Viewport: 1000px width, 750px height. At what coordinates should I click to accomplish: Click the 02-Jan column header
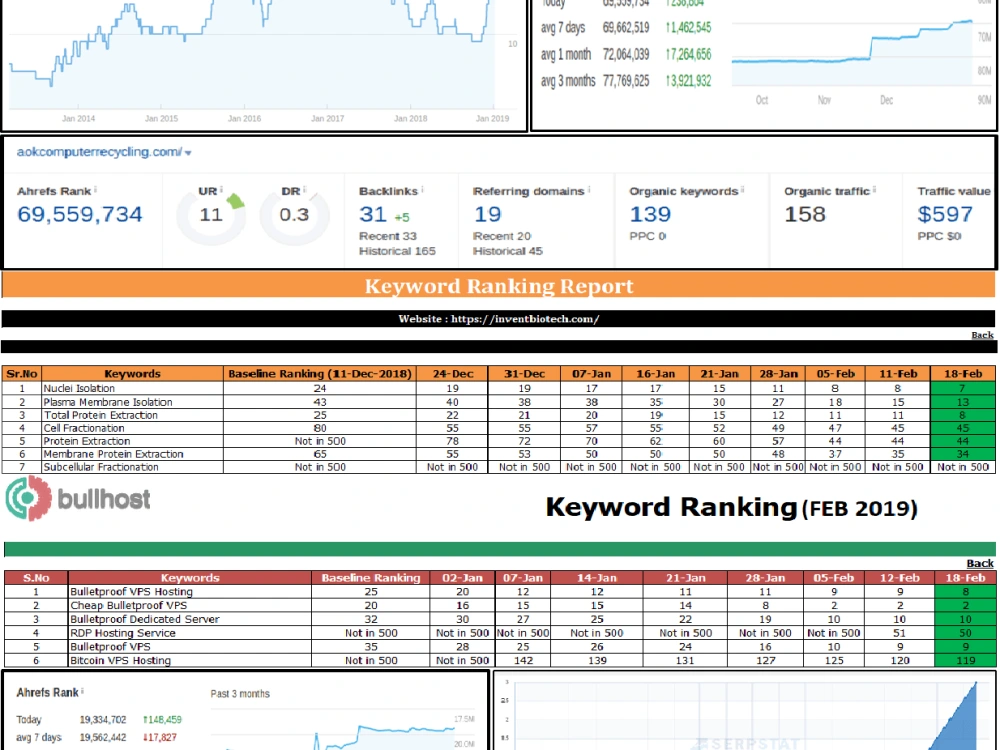click(462, 578)
